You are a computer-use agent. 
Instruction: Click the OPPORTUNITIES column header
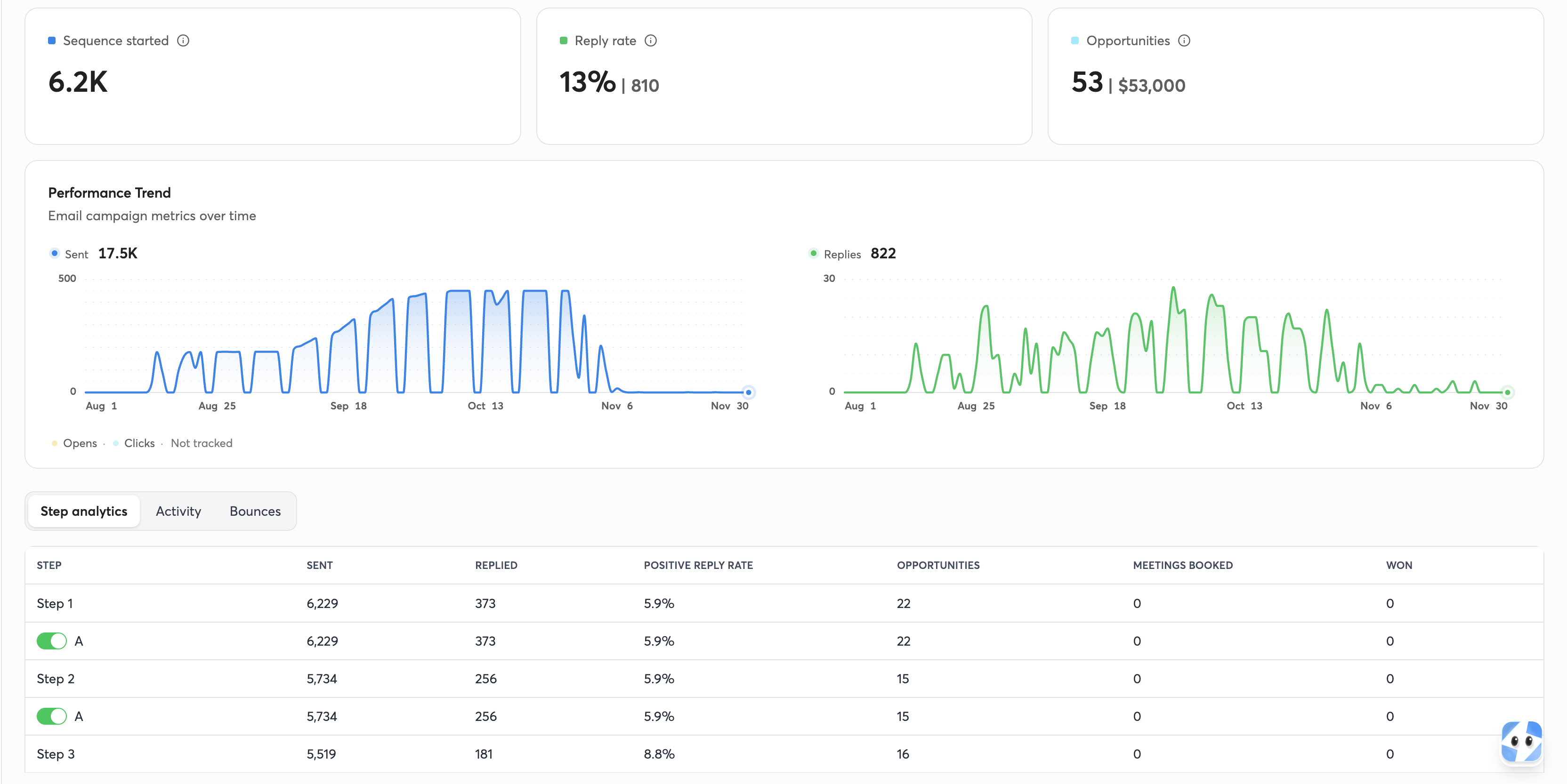(938, 565)
